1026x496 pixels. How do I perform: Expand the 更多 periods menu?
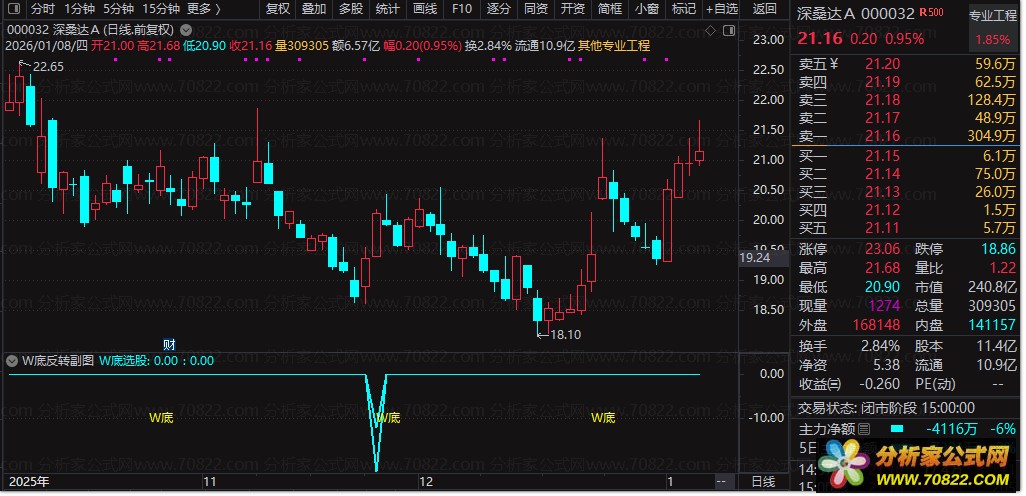(203, 9)
